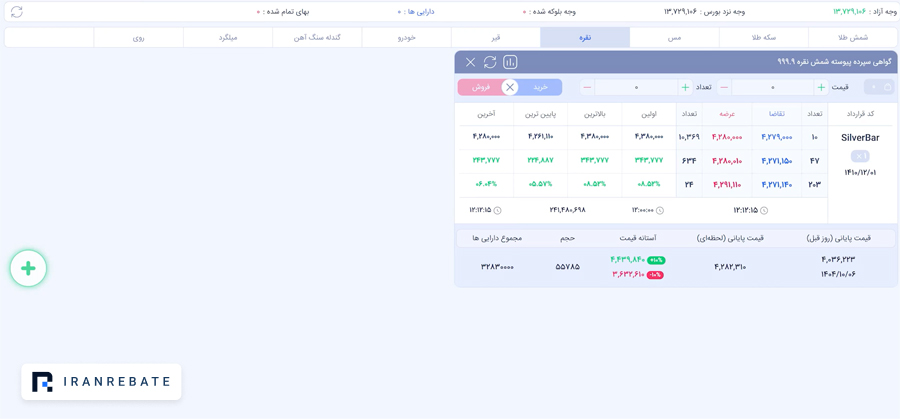Close the silver bar certificate panel
Viewport: 900px width, 419px height.
click(x=470, y=62)
